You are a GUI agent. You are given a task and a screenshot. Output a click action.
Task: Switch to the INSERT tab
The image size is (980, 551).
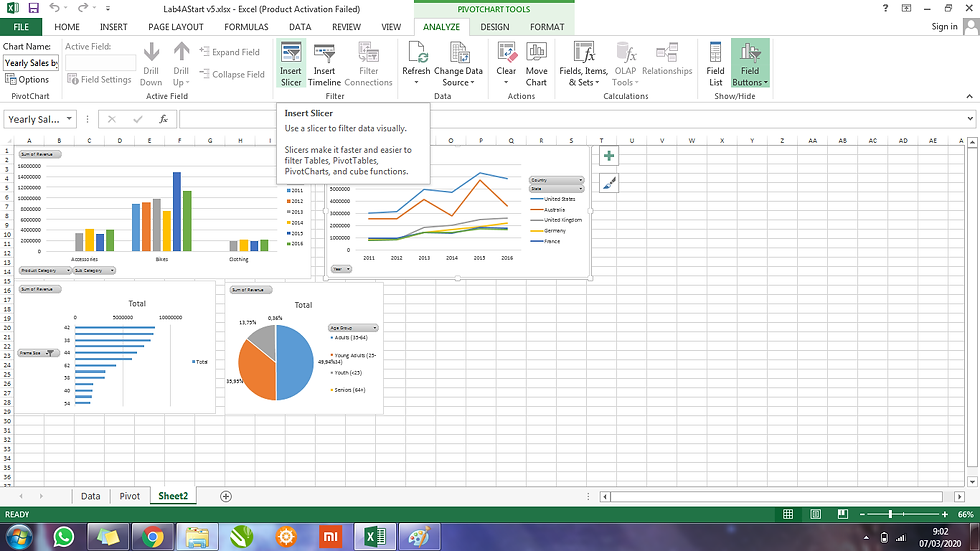point(114,27)
